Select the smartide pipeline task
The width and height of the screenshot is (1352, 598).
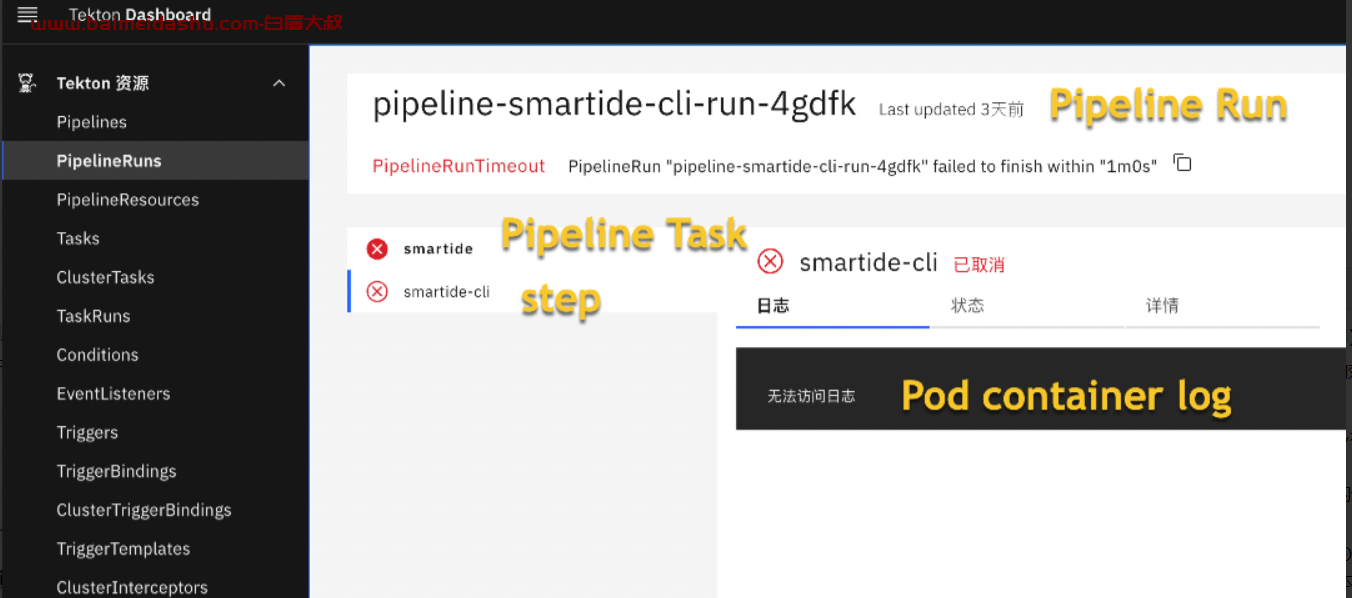438,249
